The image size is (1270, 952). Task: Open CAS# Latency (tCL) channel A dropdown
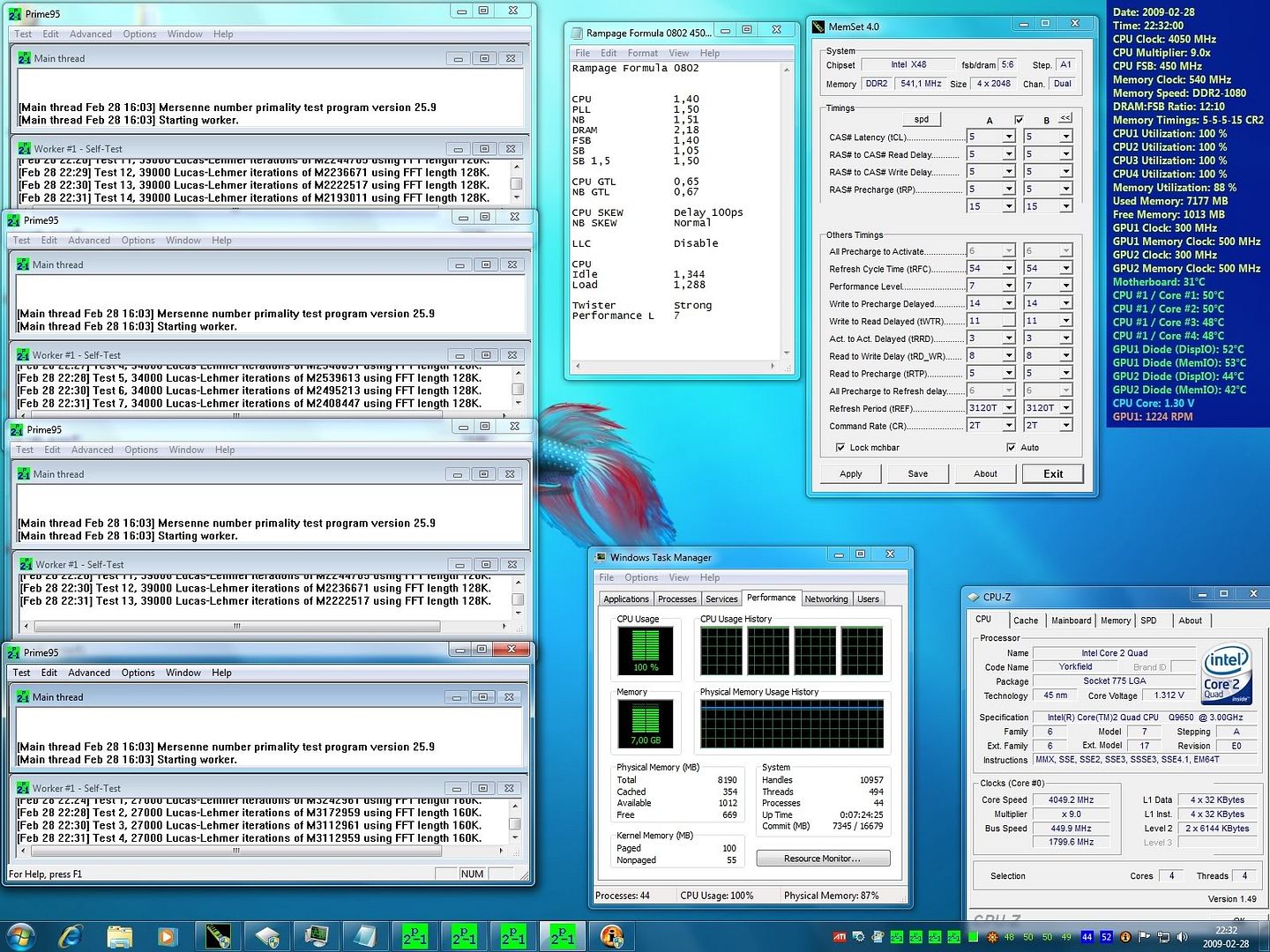pyautogui.click(x=1009, y=137)
